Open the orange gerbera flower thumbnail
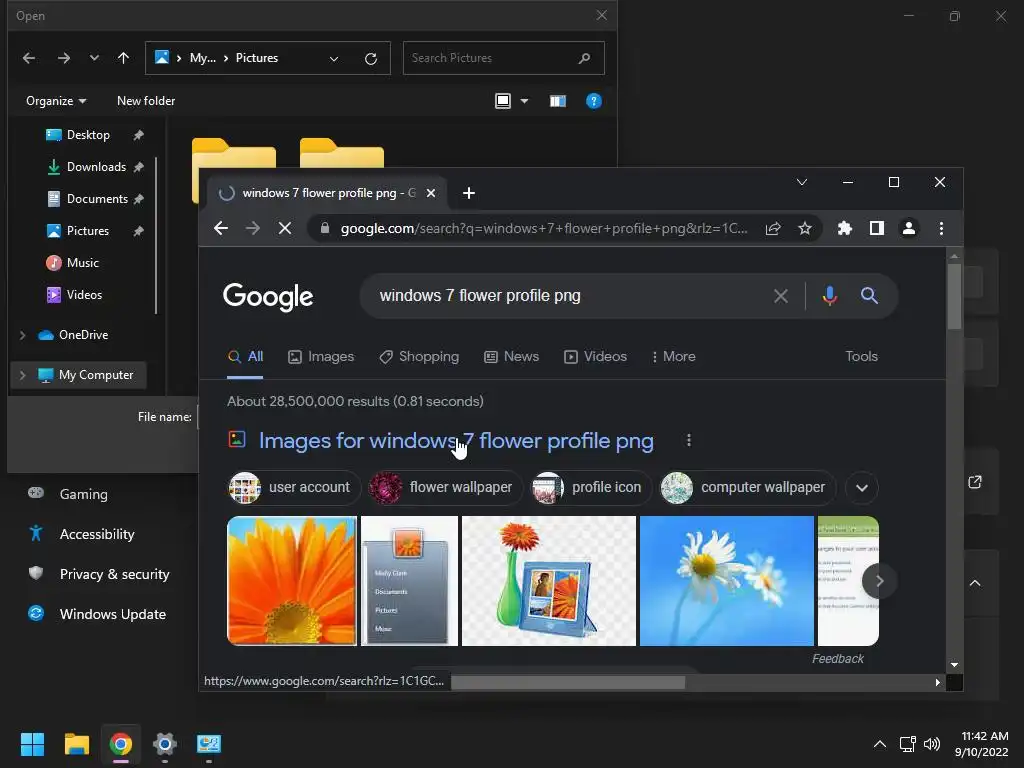 pos(291,581)
